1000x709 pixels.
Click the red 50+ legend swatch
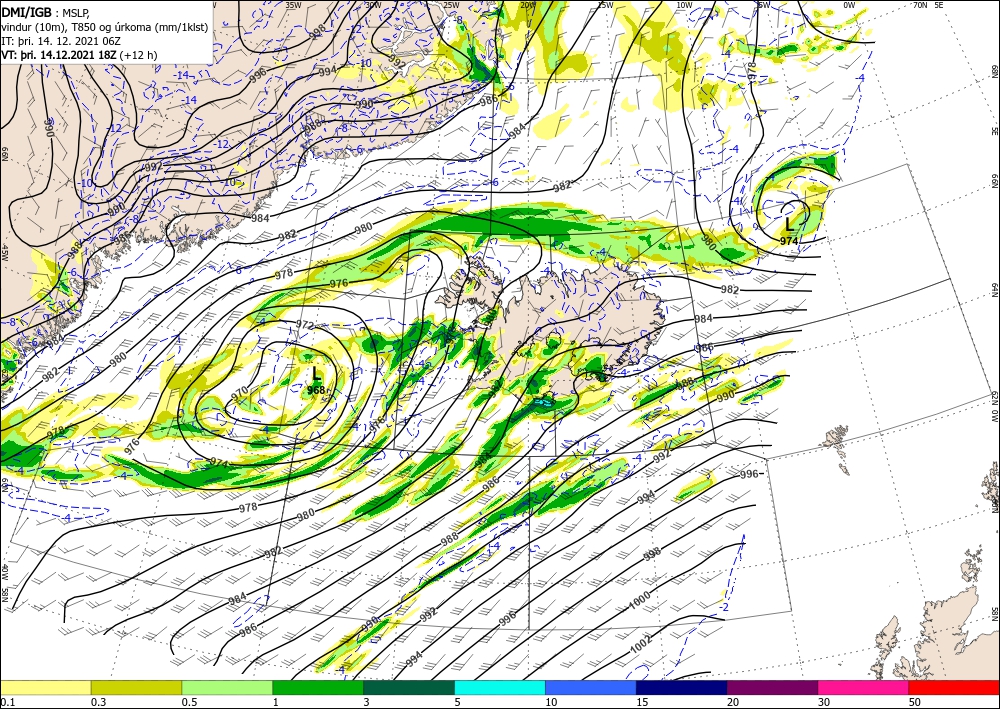pyautogui.click(x=954, y=687)
